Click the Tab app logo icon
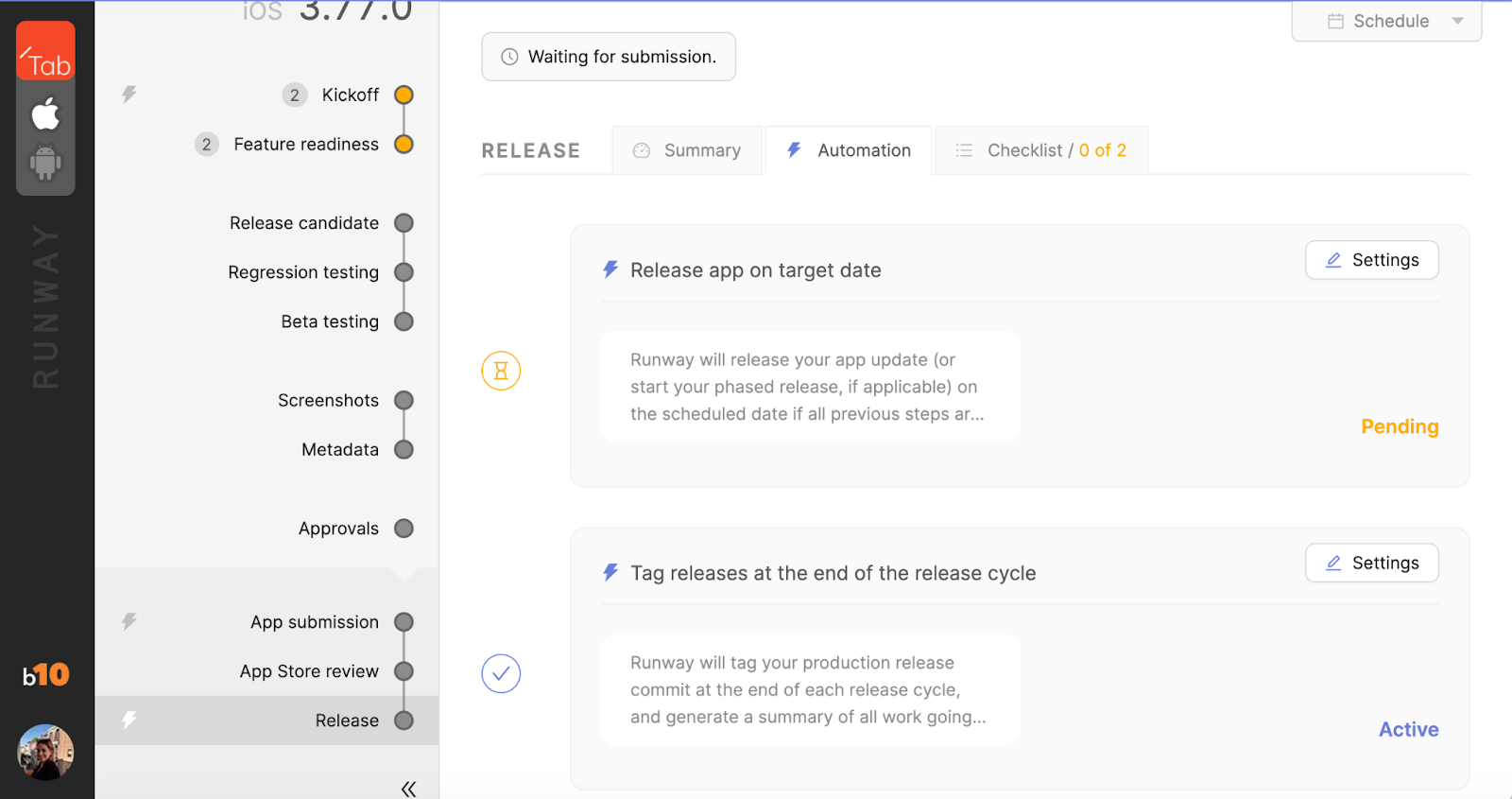The height and width of the screenshot is (799, 1512). pyautogui.click(x=45, y=52)
